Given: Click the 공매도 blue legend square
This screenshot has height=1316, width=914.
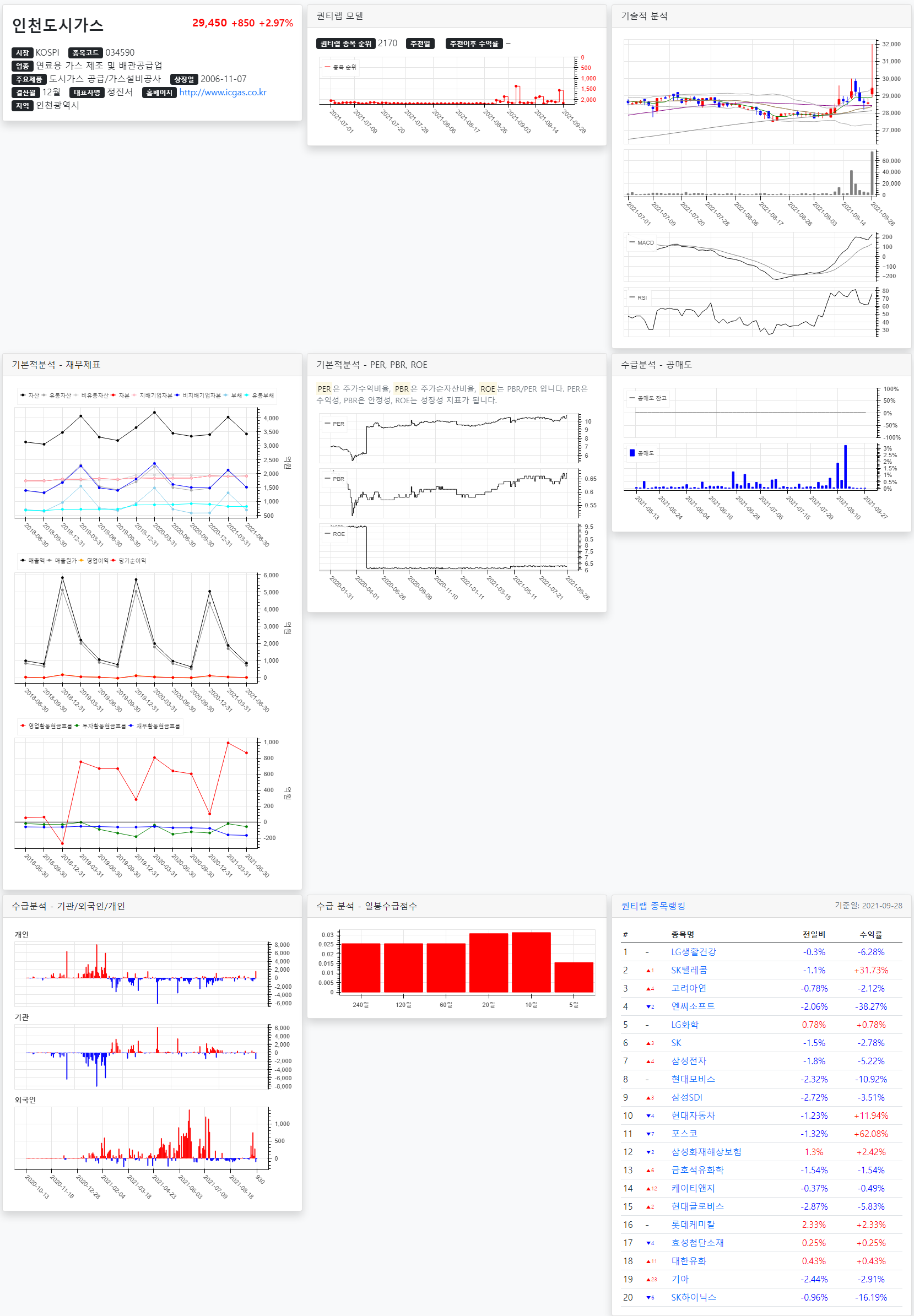Looking at the screenshot, I should click(632, 453).
